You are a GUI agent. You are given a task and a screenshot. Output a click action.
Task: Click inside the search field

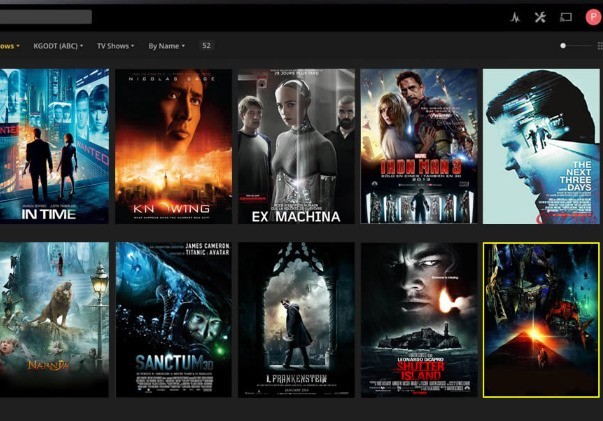click(46, 17)
